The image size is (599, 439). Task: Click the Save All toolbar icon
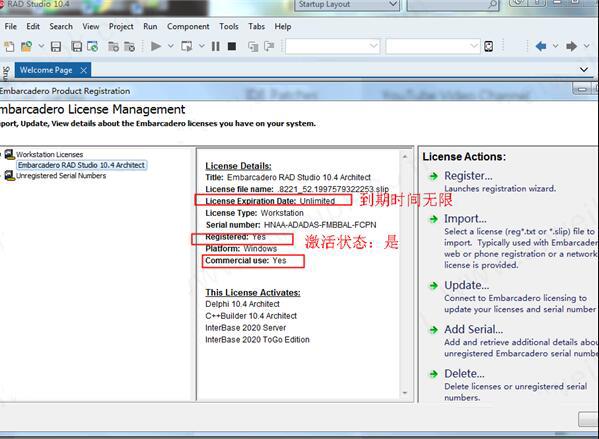[77, 47]
